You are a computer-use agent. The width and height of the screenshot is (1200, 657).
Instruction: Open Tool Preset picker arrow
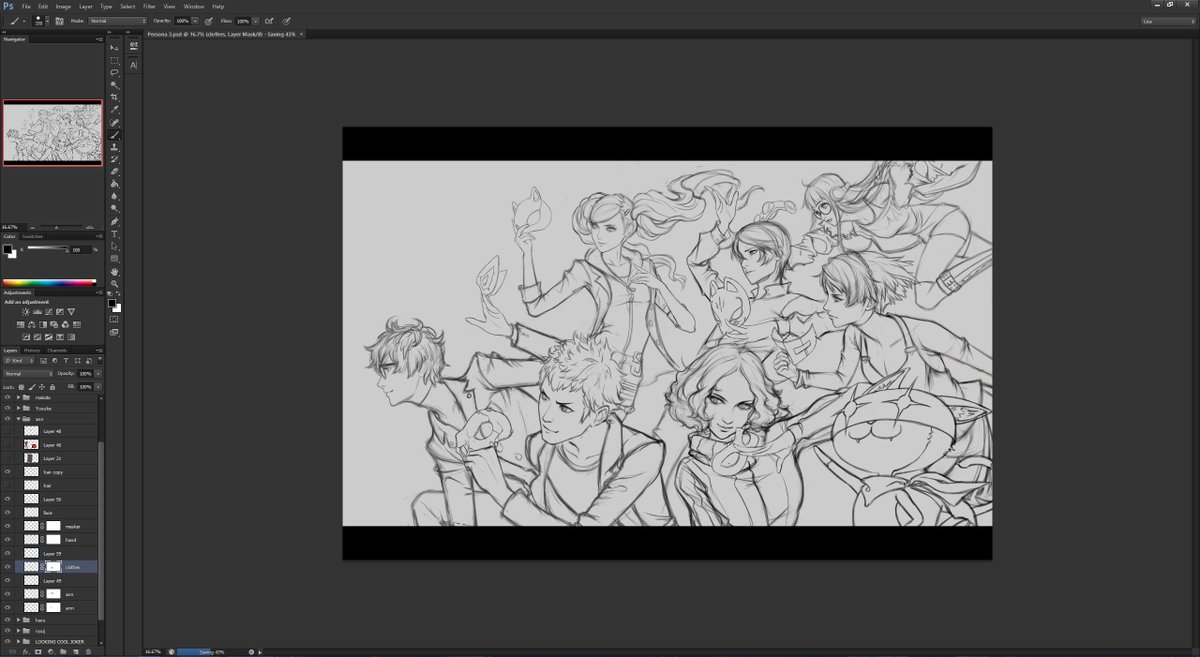pos(26,20)
